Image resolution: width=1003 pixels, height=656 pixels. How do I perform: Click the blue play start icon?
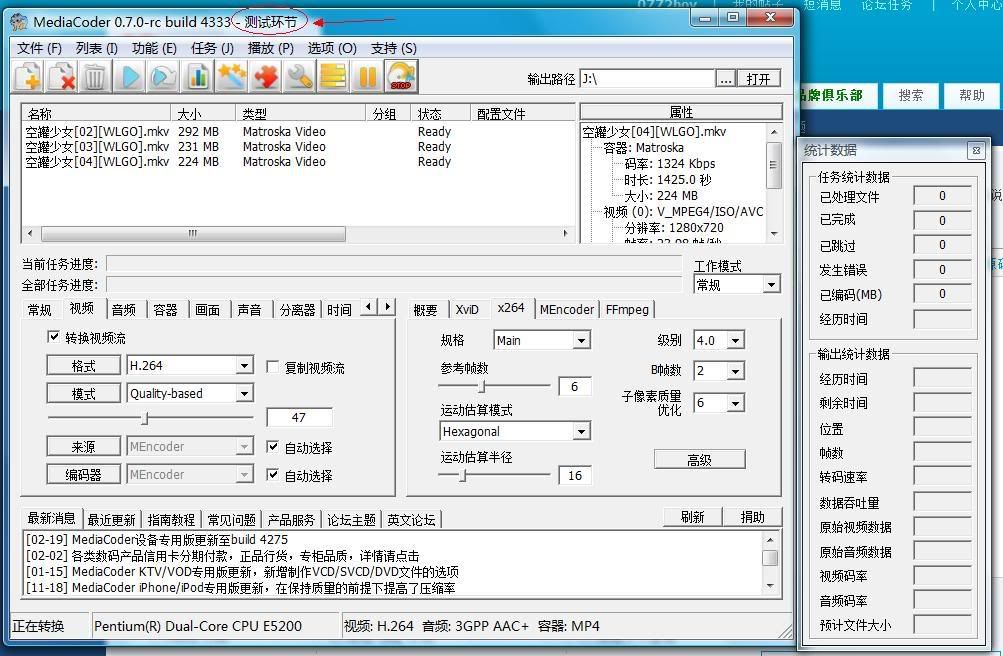pyautogui.click(x=130, y=76)
